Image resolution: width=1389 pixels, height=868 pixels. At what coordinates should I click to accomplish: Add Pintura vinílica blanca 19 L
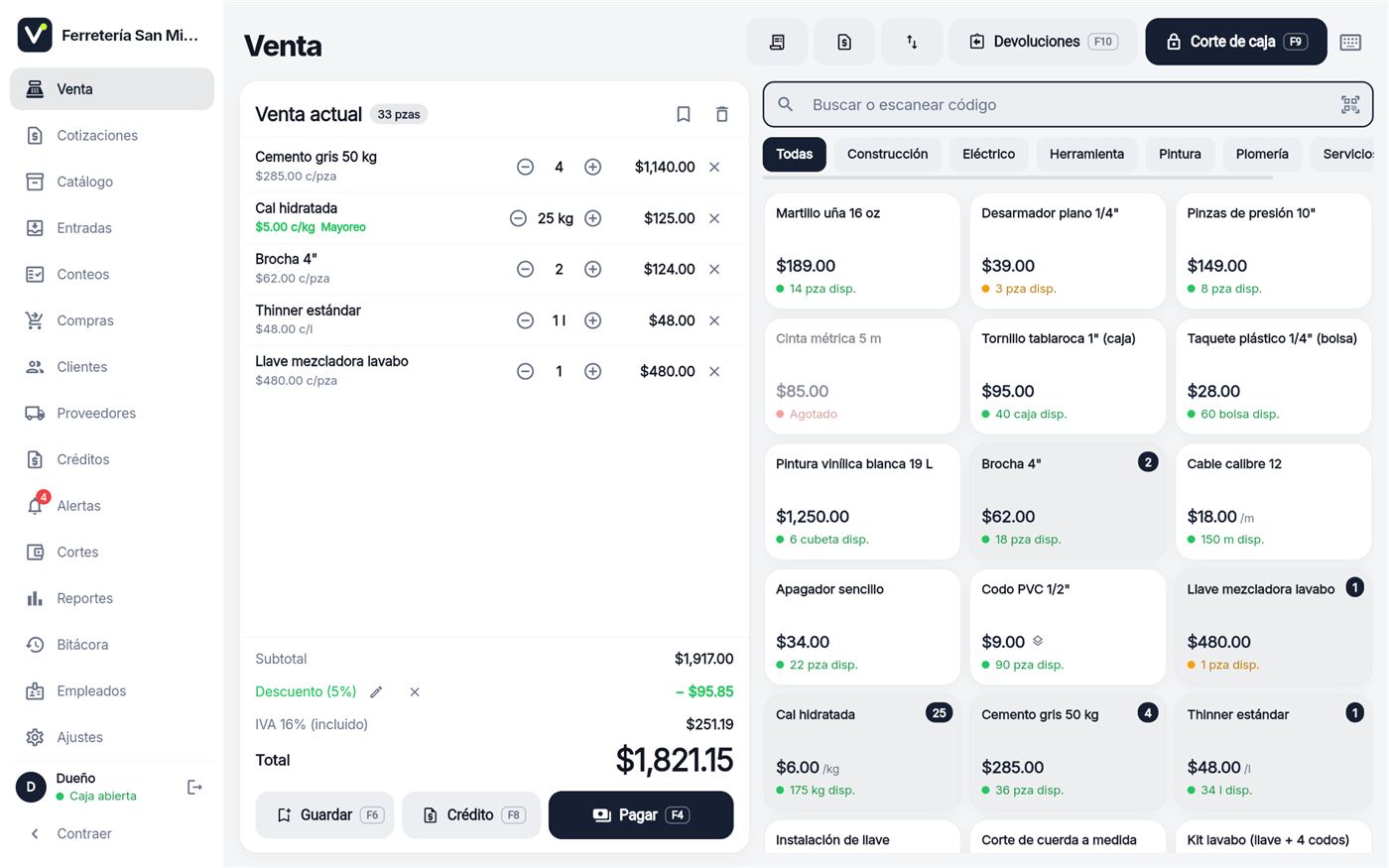[x=862, y=502]
